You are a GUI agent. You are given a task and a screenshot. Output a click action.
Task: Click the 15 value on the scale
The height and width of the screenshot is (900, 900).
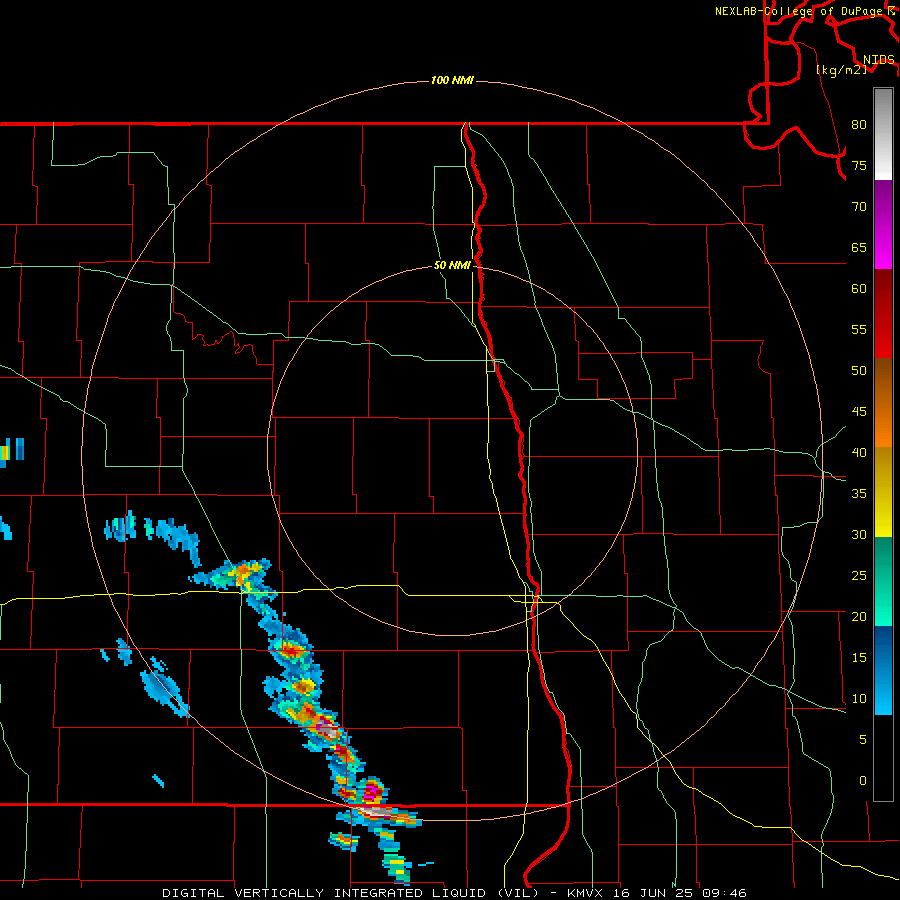tap(859, 657)
